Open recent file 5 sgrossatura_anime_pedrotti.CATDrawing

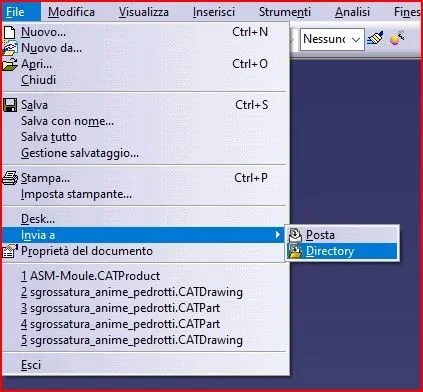pos(144,340)
